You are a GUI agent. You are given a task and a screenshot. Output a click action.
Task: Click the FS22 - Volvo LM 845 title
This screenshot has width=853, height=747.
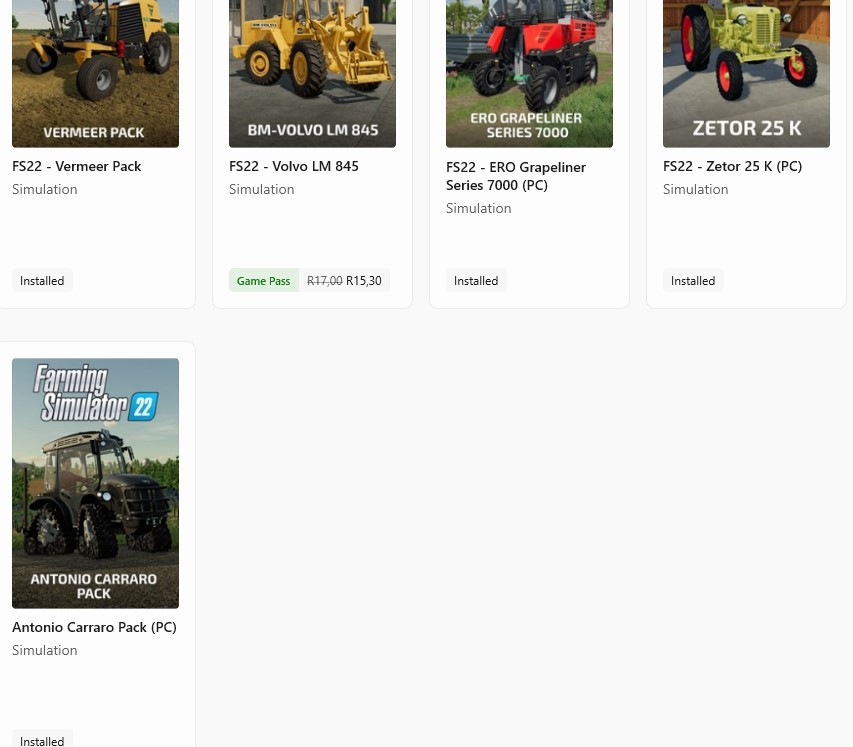pos(294,166)
